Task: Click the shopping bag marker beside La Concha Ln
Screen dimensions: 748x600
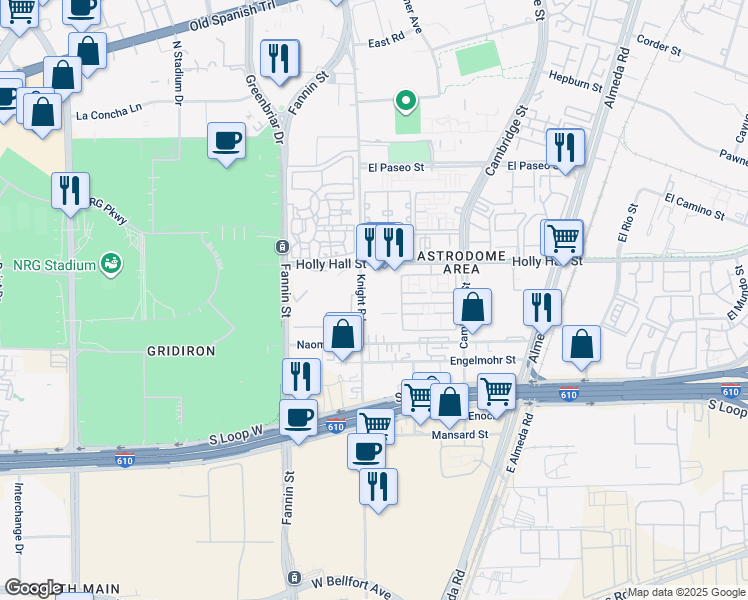Action: [43, 115]
